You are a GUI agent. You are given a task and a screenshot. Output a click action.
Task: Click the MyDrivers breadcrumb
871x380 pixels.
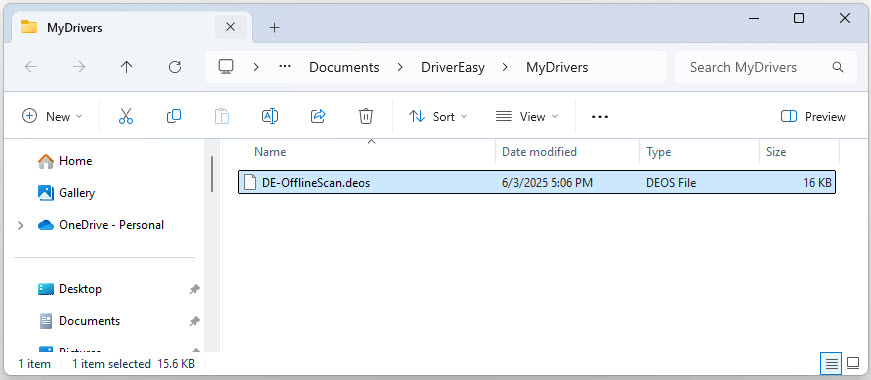[x=557, y=67]
